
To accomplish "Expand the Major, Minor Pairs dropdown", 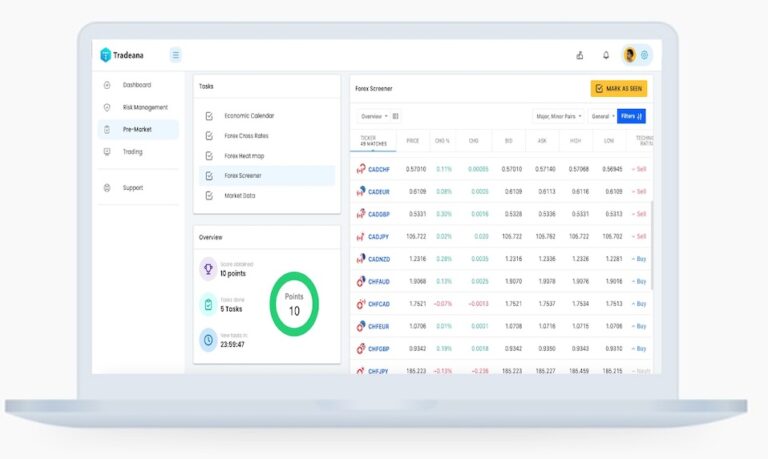I will [559, 116].
